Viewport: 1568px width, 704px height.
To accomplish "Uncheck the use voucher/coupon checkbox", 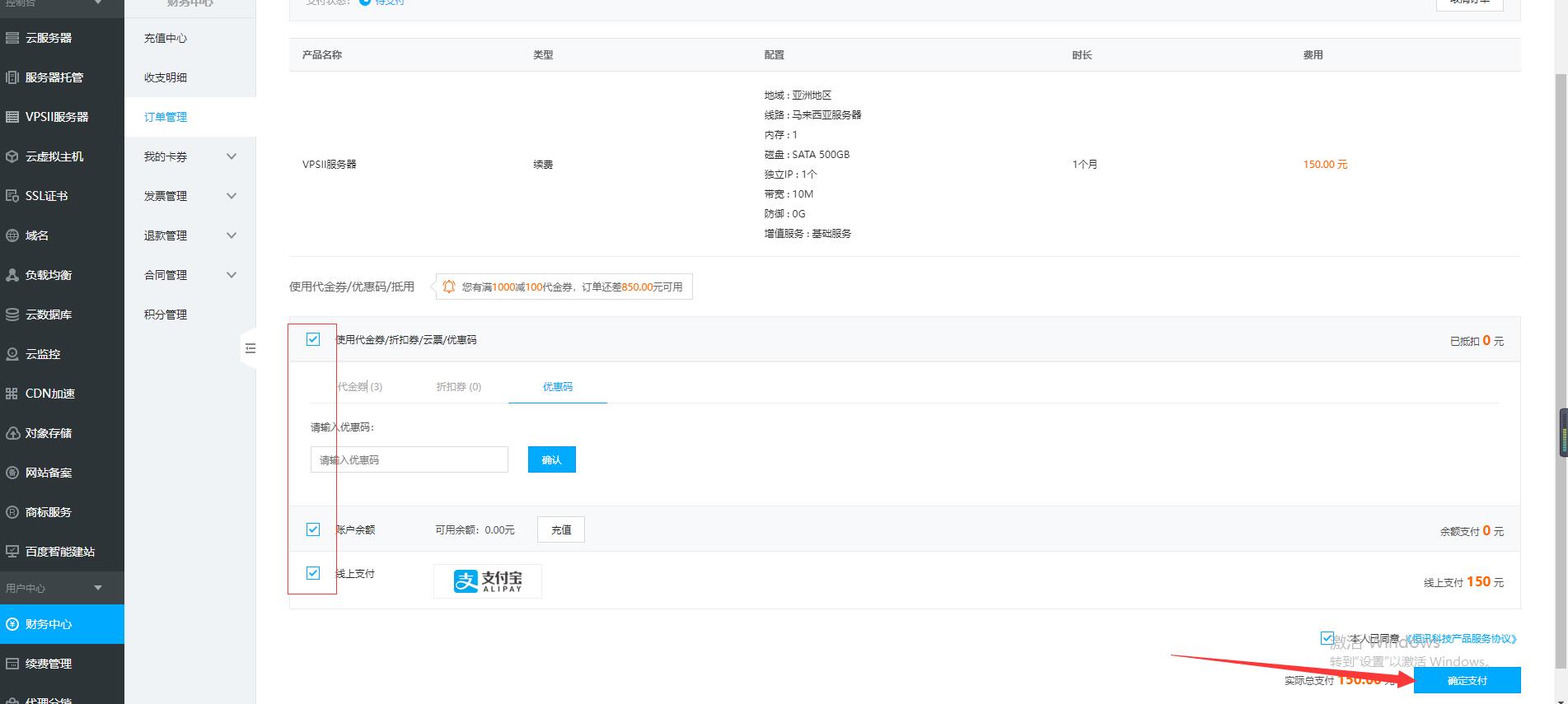I will 313,339.
